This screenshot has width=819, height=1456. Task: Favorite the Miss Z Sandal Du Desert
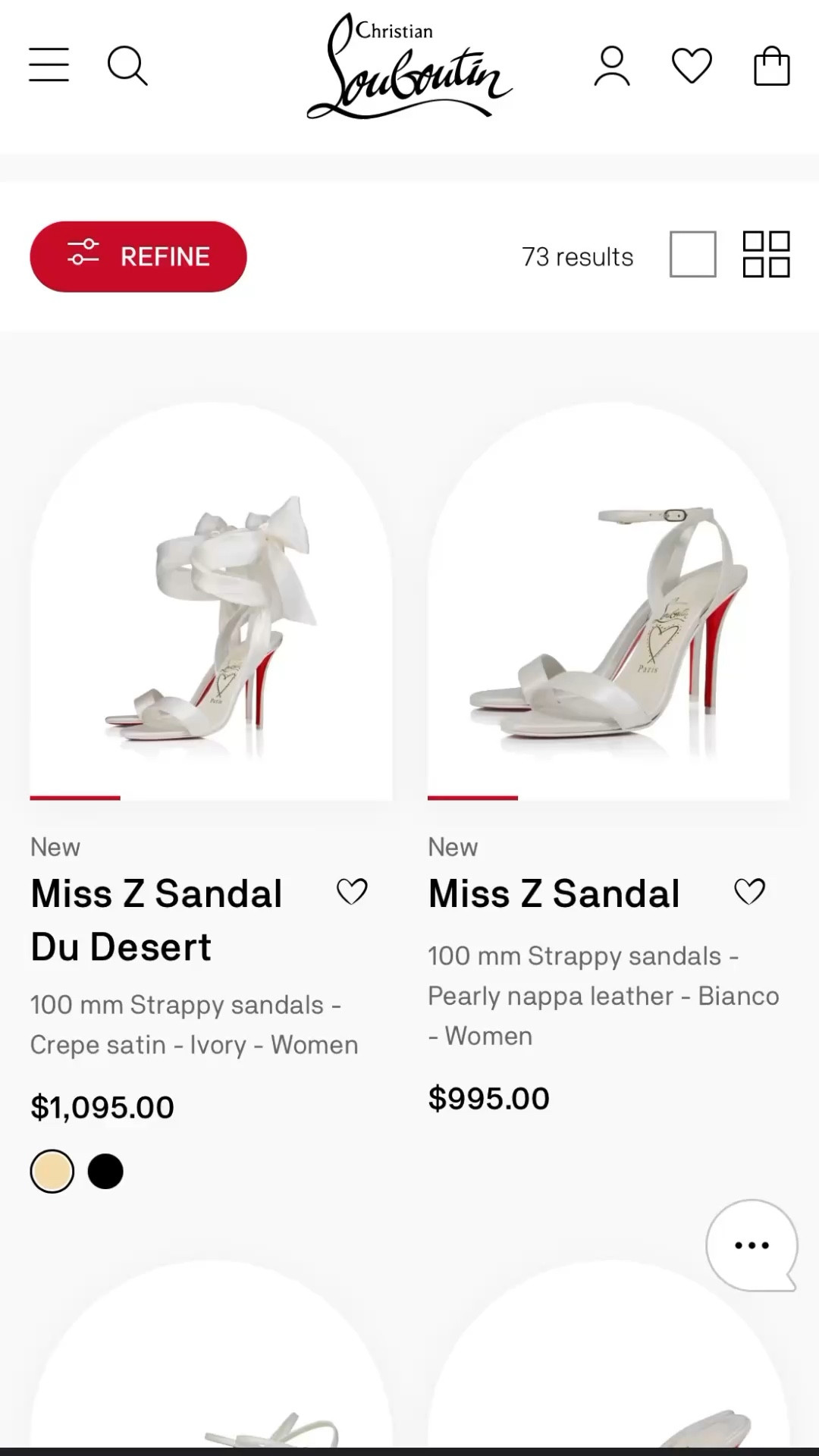click(x=352, y=892)
